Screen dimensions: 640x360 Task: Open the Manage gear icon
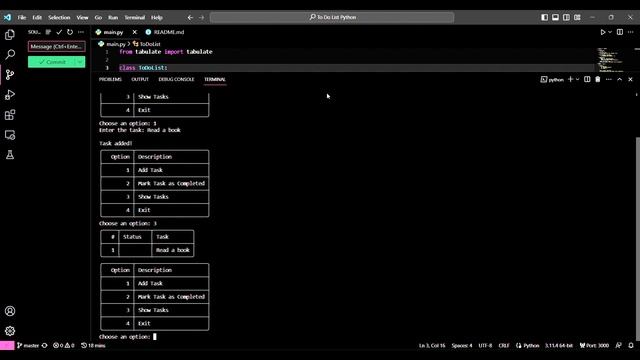[x=10, y=331]
